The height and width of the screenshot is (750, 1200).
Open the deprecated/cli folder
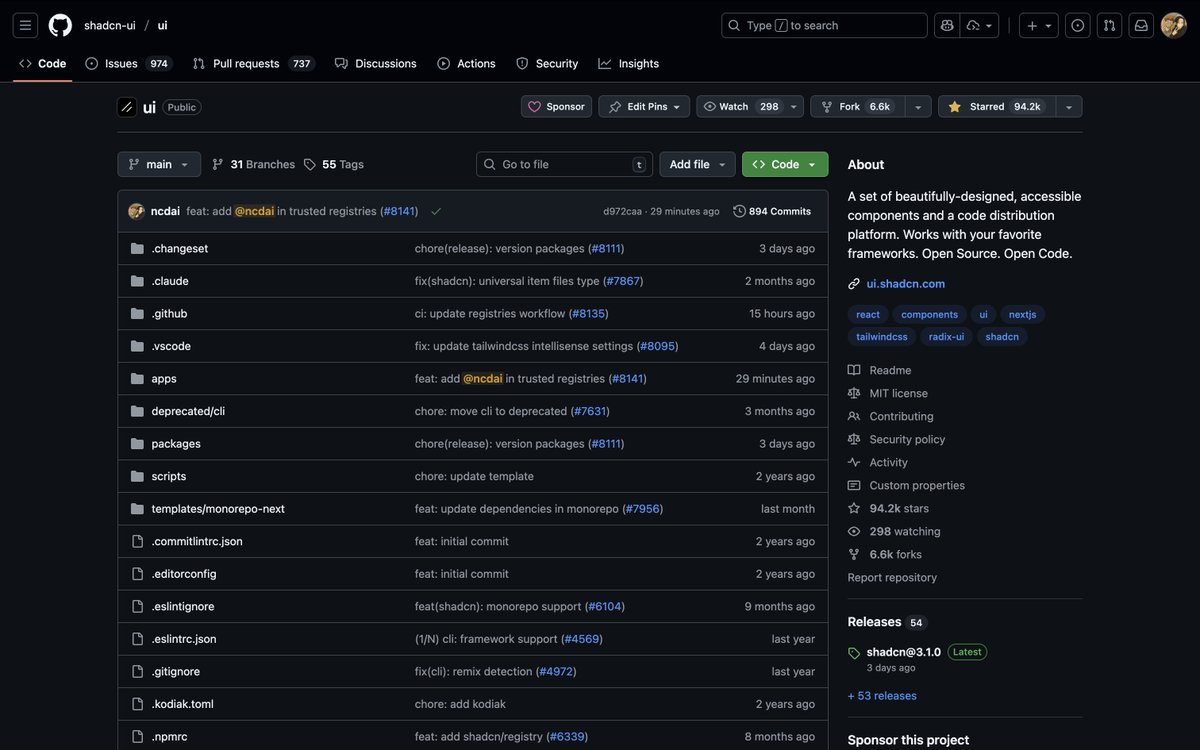pos(188,411)
